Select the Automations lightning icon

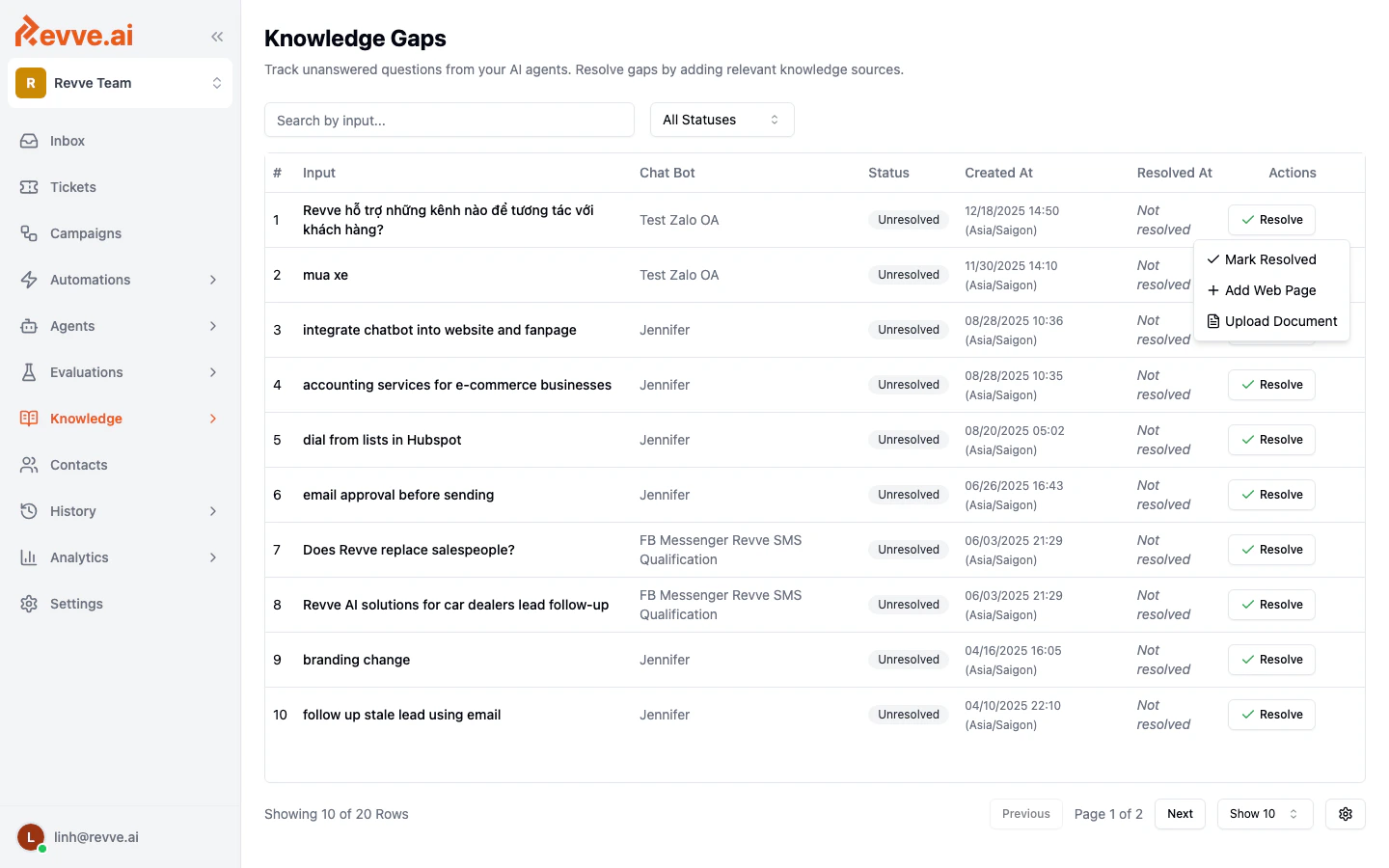(x=29, y=280)
